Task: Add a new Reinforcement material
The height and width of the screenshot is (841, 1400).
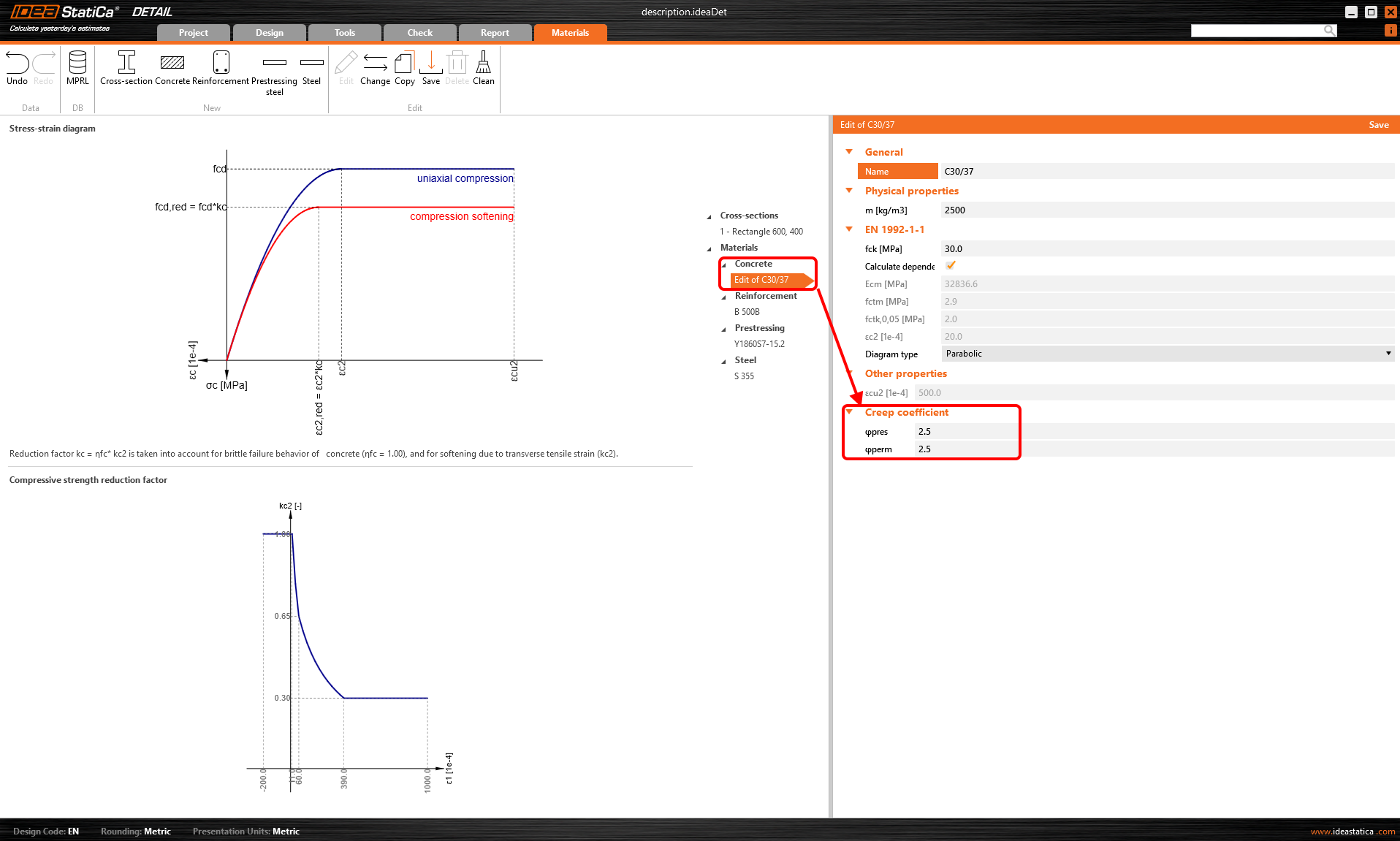Action: pos(221,64)
